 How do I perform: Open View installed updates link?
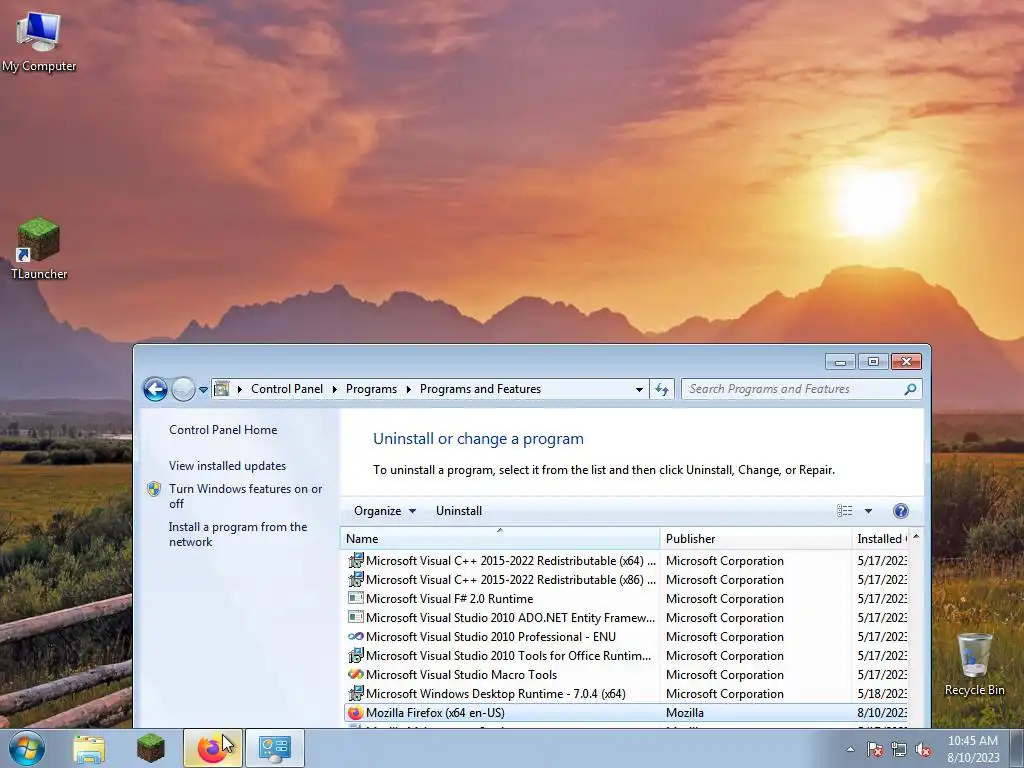tap(227, 466)
